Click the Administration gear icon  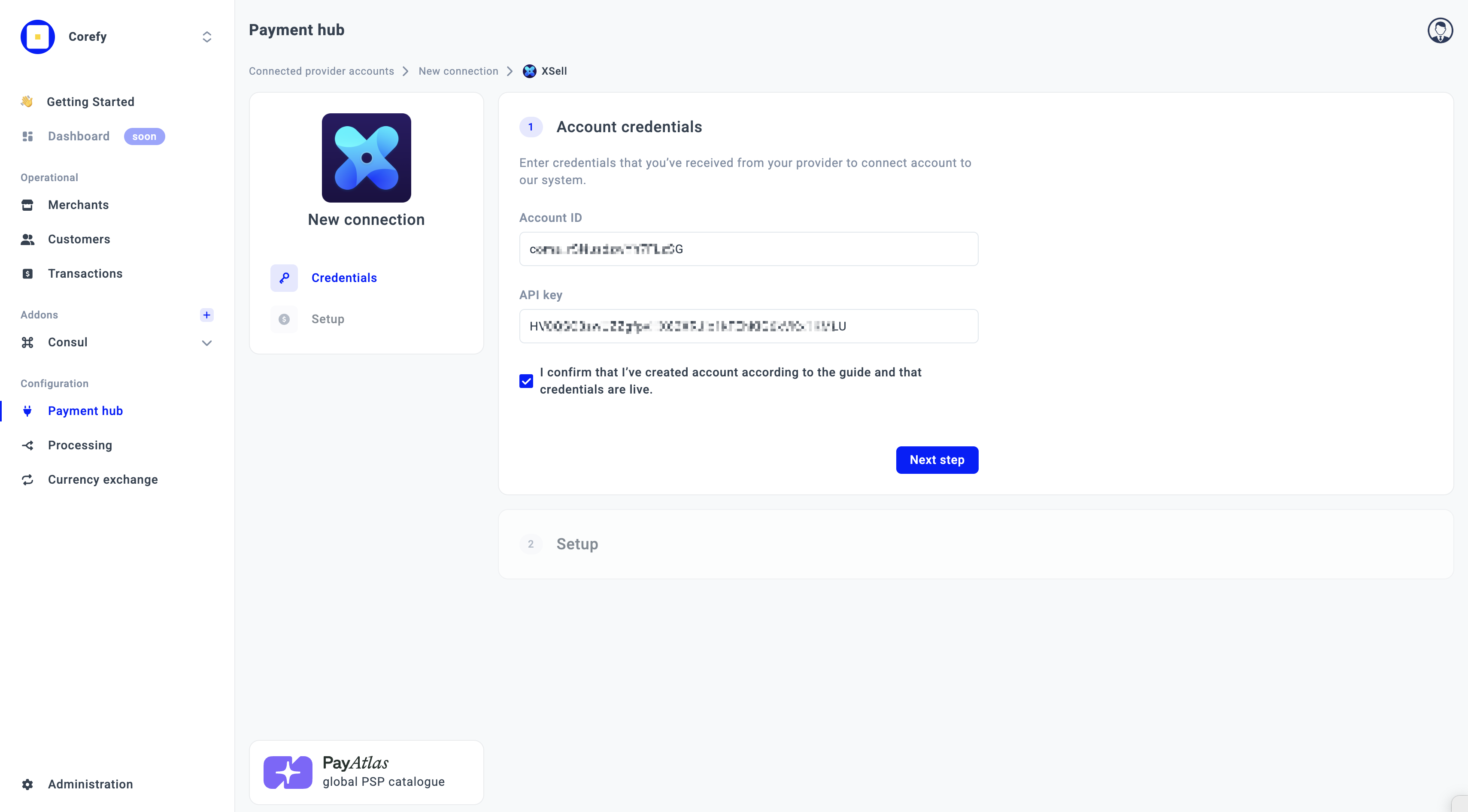[27, 784]
